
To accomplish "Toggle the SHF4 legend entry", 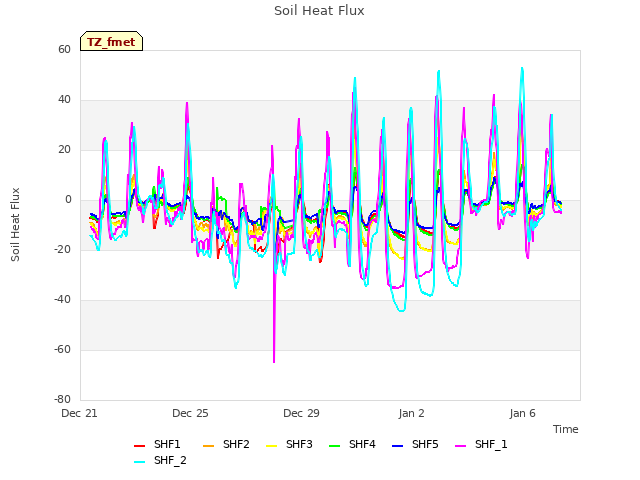I will click(x=352, y=444).
